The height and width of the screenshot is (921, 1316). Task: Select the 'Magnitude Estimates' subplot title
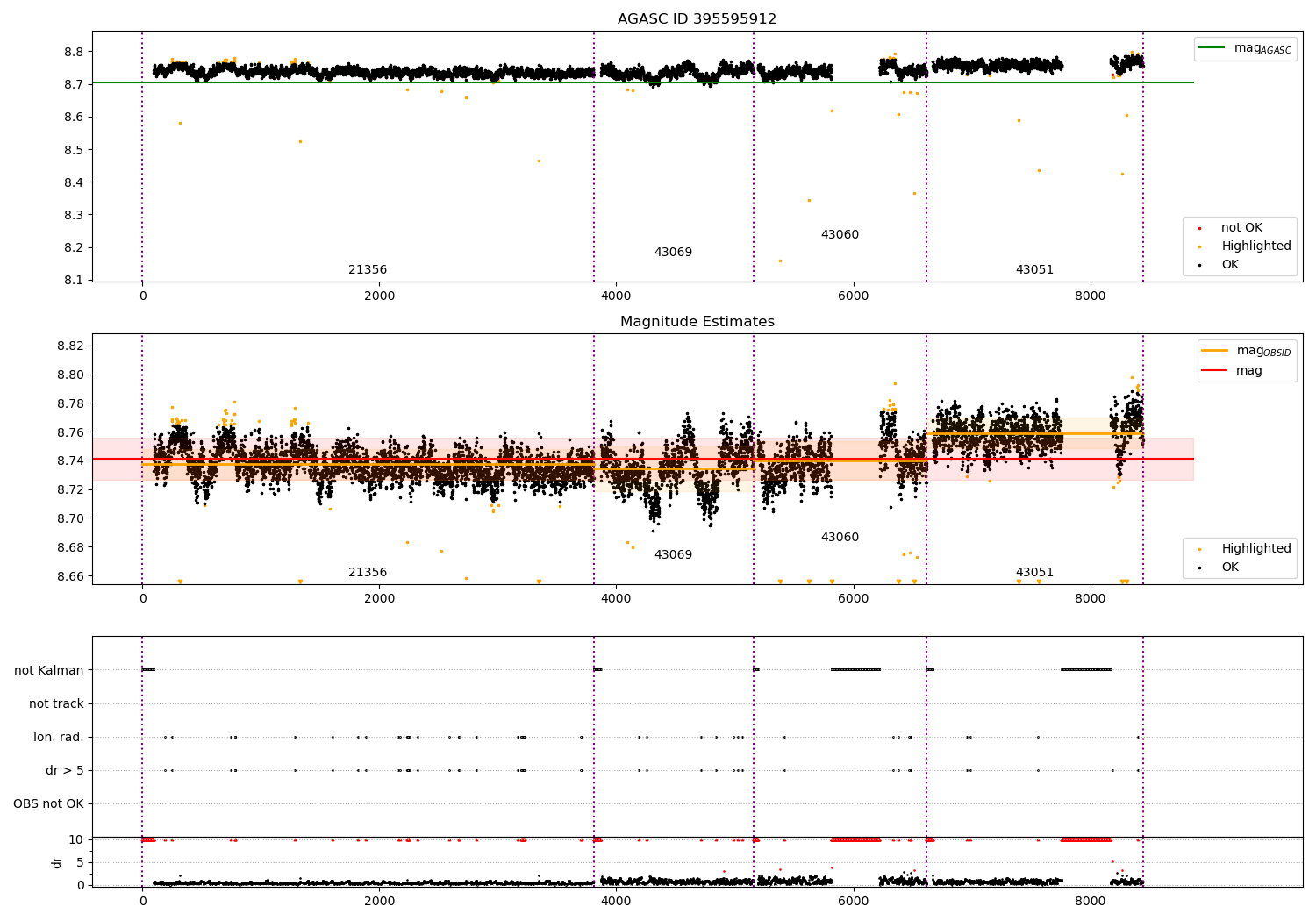point(697,322)
